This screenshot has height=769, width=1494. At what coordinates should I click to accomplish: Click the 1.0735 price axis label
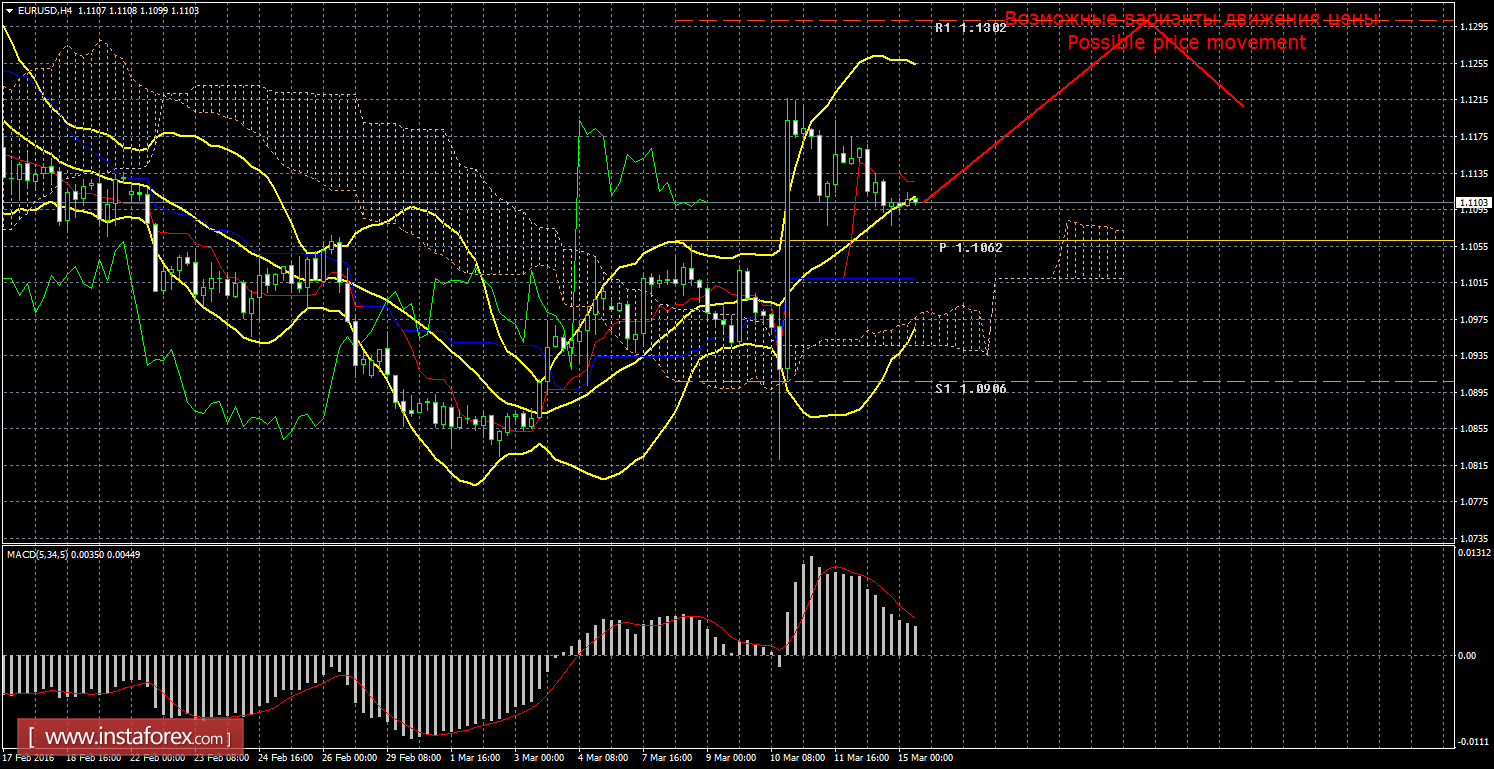[1473, 538]
